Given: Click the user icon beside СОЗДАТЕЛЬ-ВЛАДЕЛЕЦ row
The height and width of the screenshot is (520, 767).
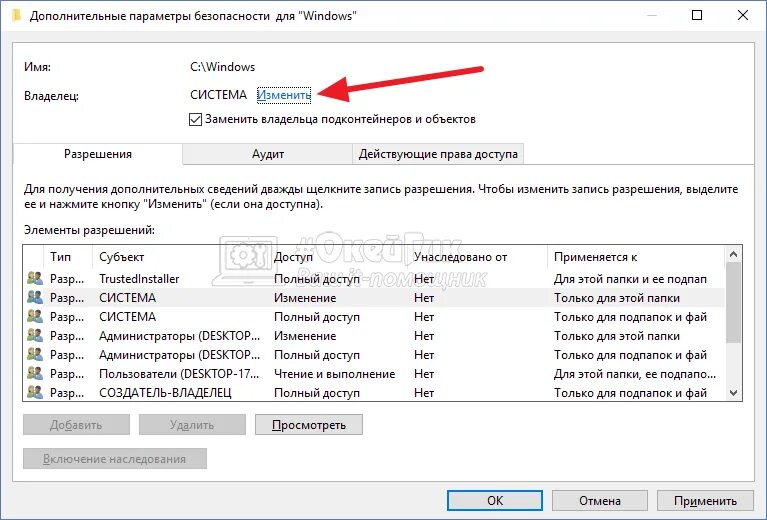Looking at the screenshot, I should click(x=35, y=392).
